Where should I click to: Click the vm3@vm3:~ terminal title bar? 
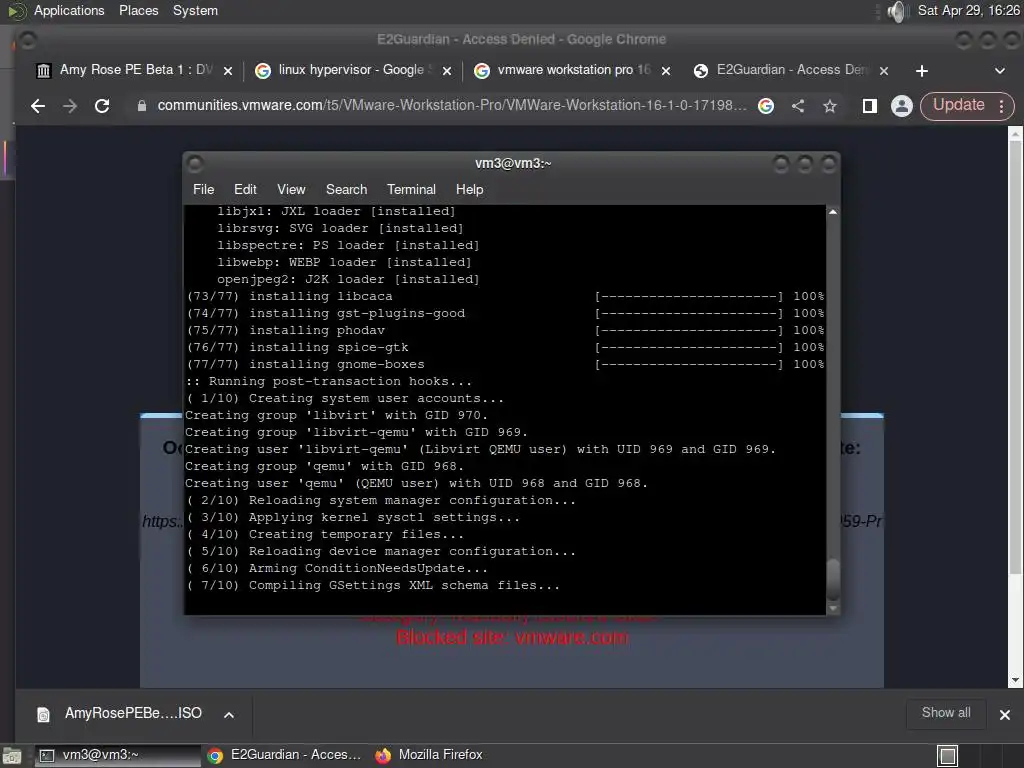(x=513, y=163)
